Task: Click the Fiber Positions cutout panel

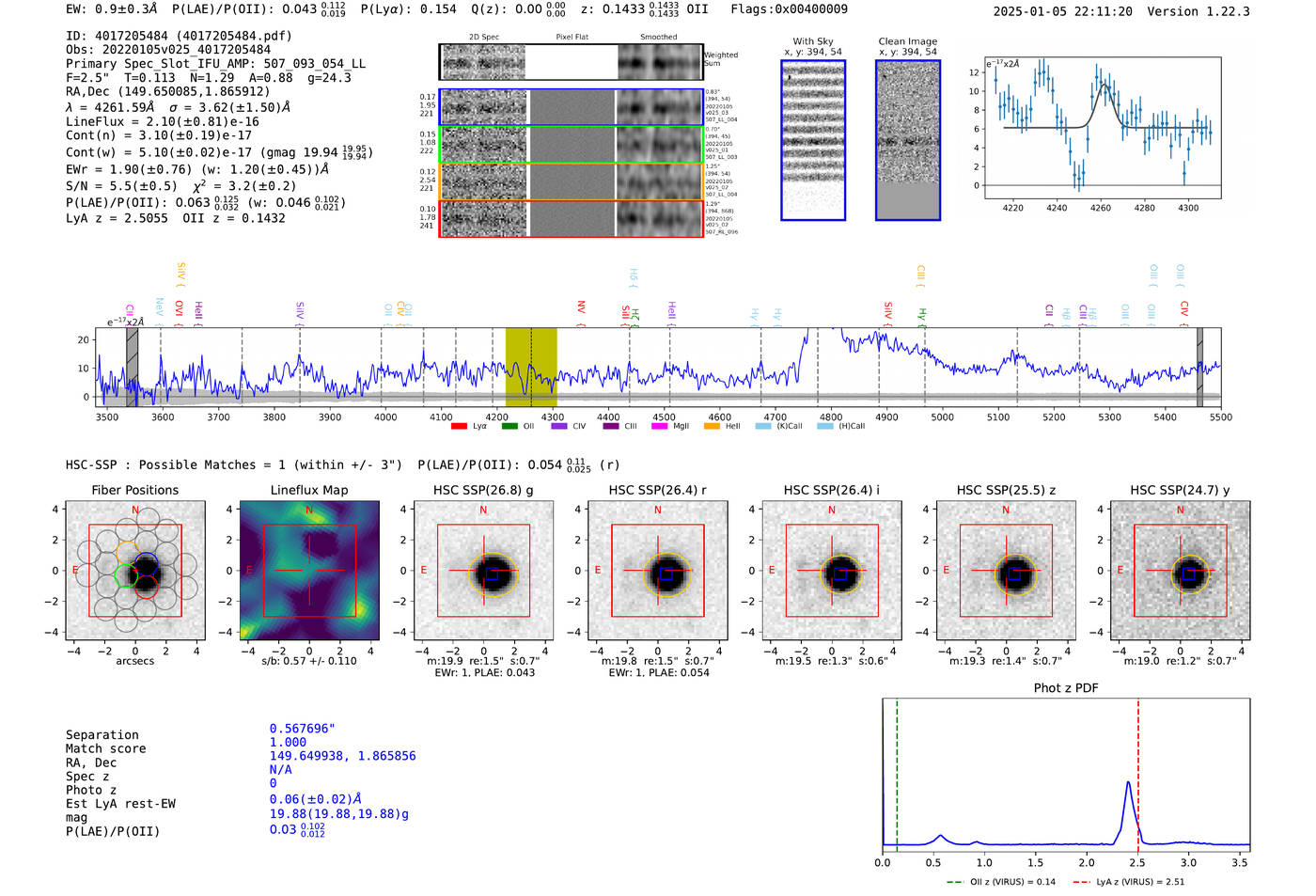Action: tap(135, 571)
